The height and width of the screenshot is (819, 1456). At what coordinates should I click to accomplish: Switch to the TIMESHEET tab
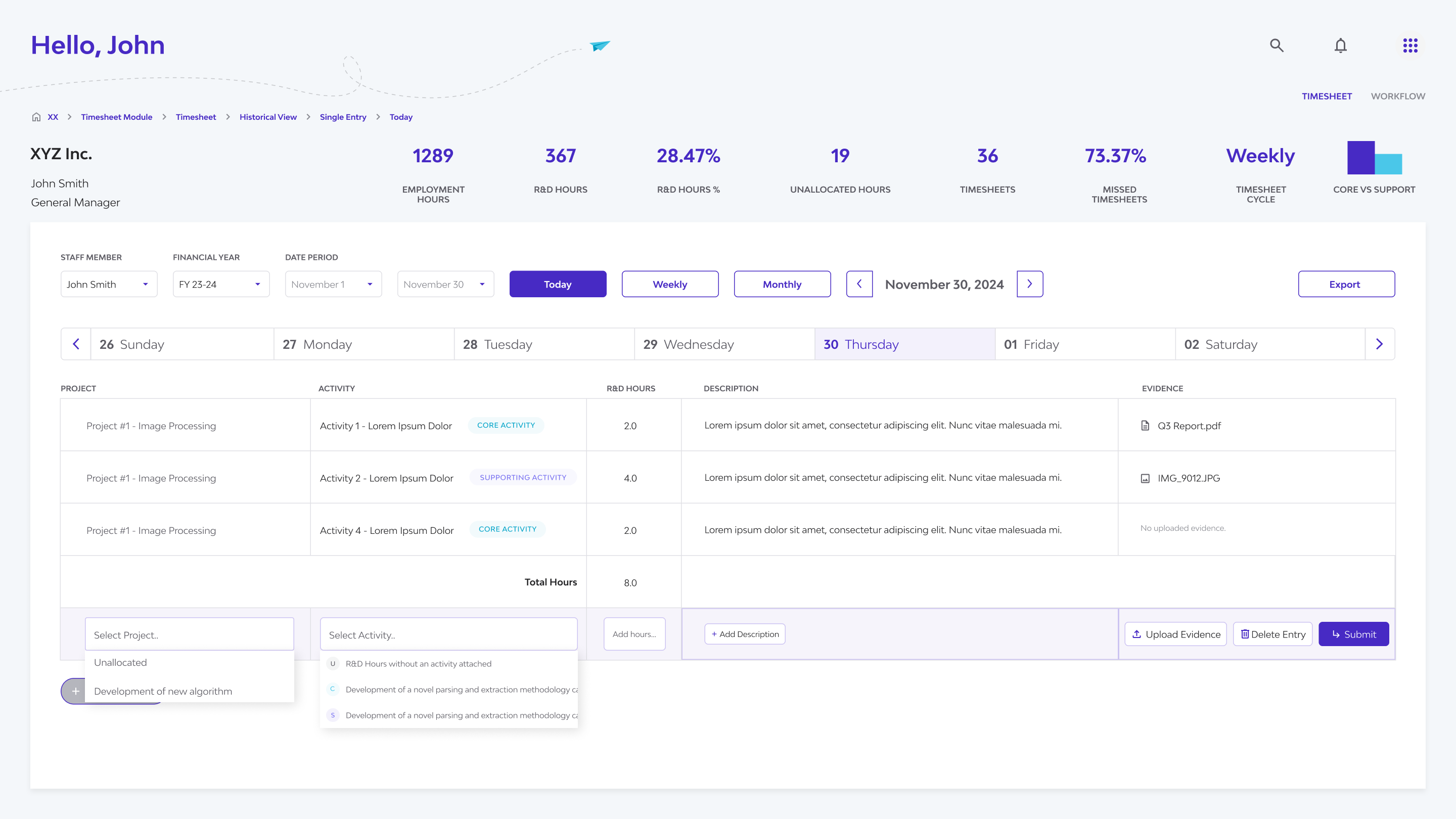[x=1327, y=96]
